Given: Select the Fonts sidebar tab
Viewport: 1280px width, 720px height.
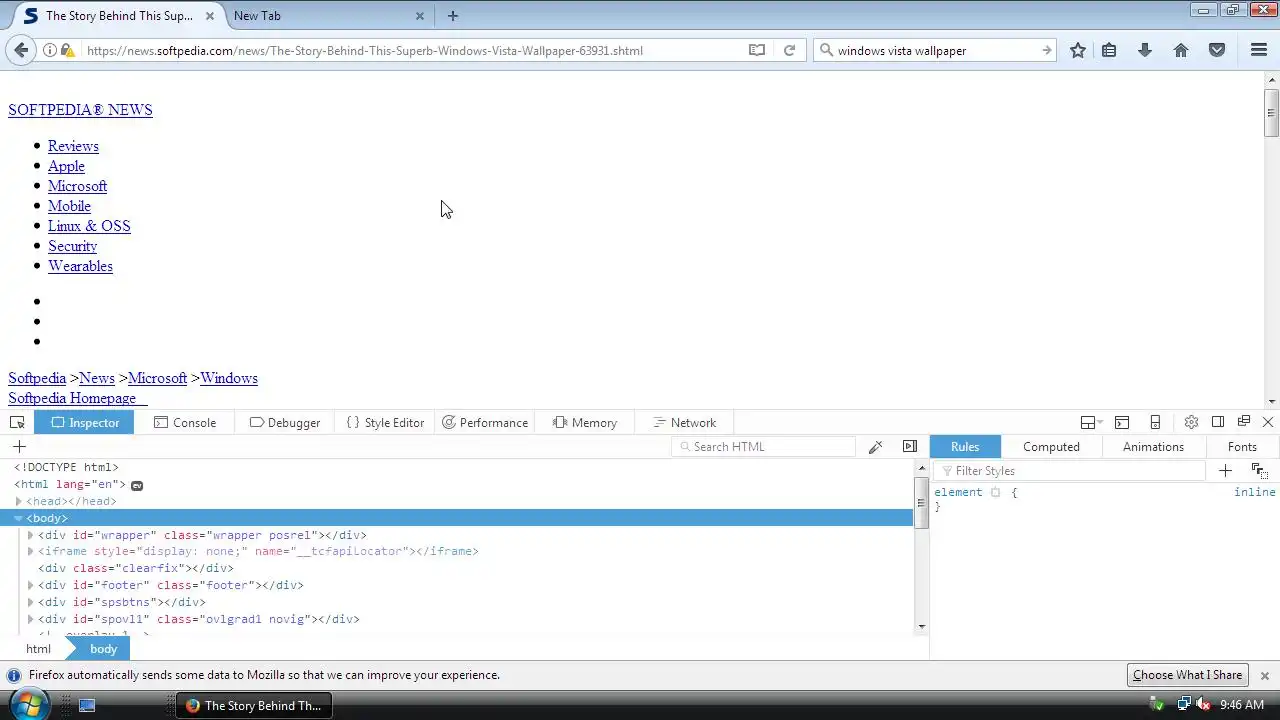Looking at the screenshot, I should coord(1242,446).
